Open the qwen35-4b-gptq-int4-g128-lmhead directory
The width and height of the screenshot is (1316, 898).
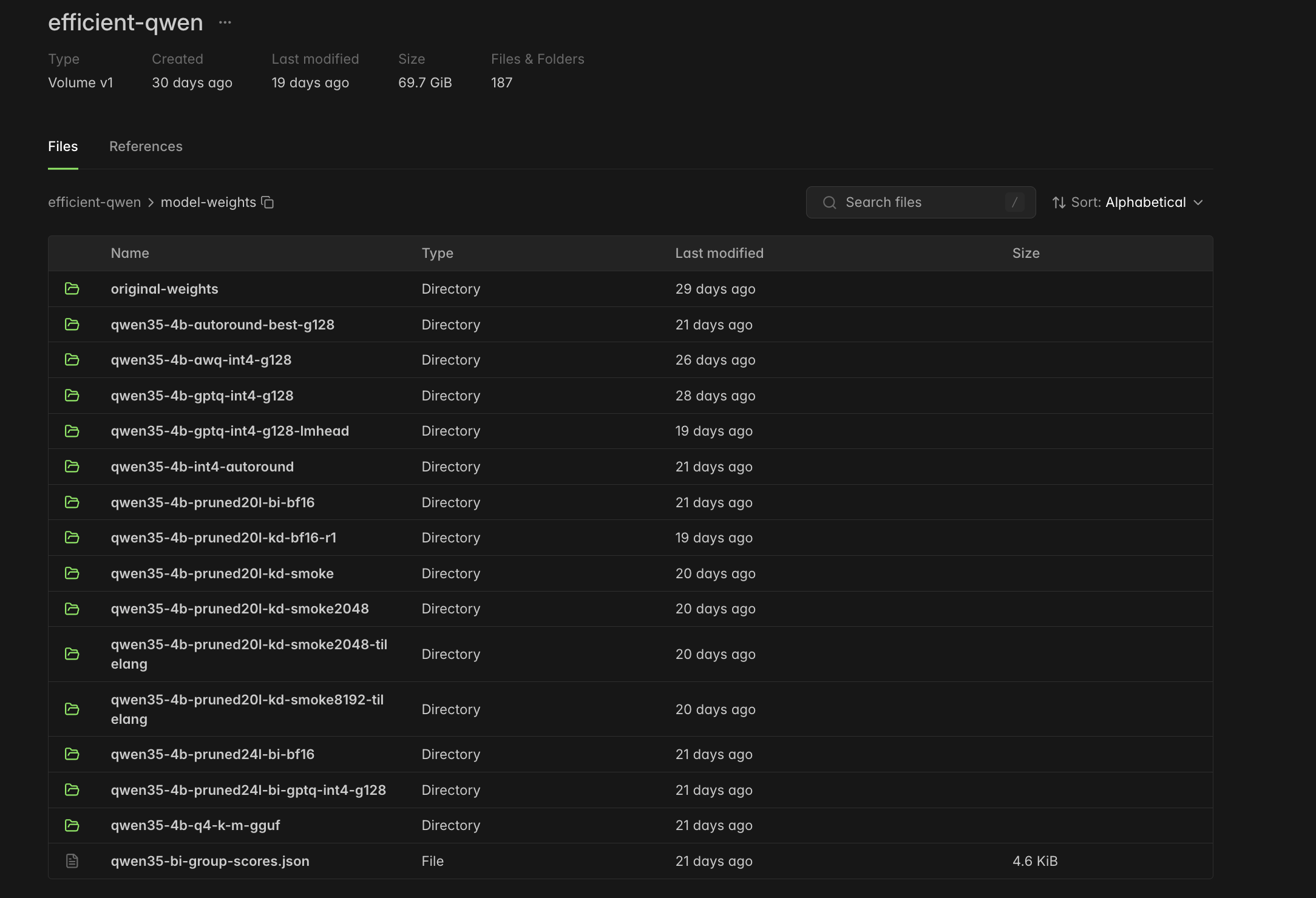coord(230,431)
